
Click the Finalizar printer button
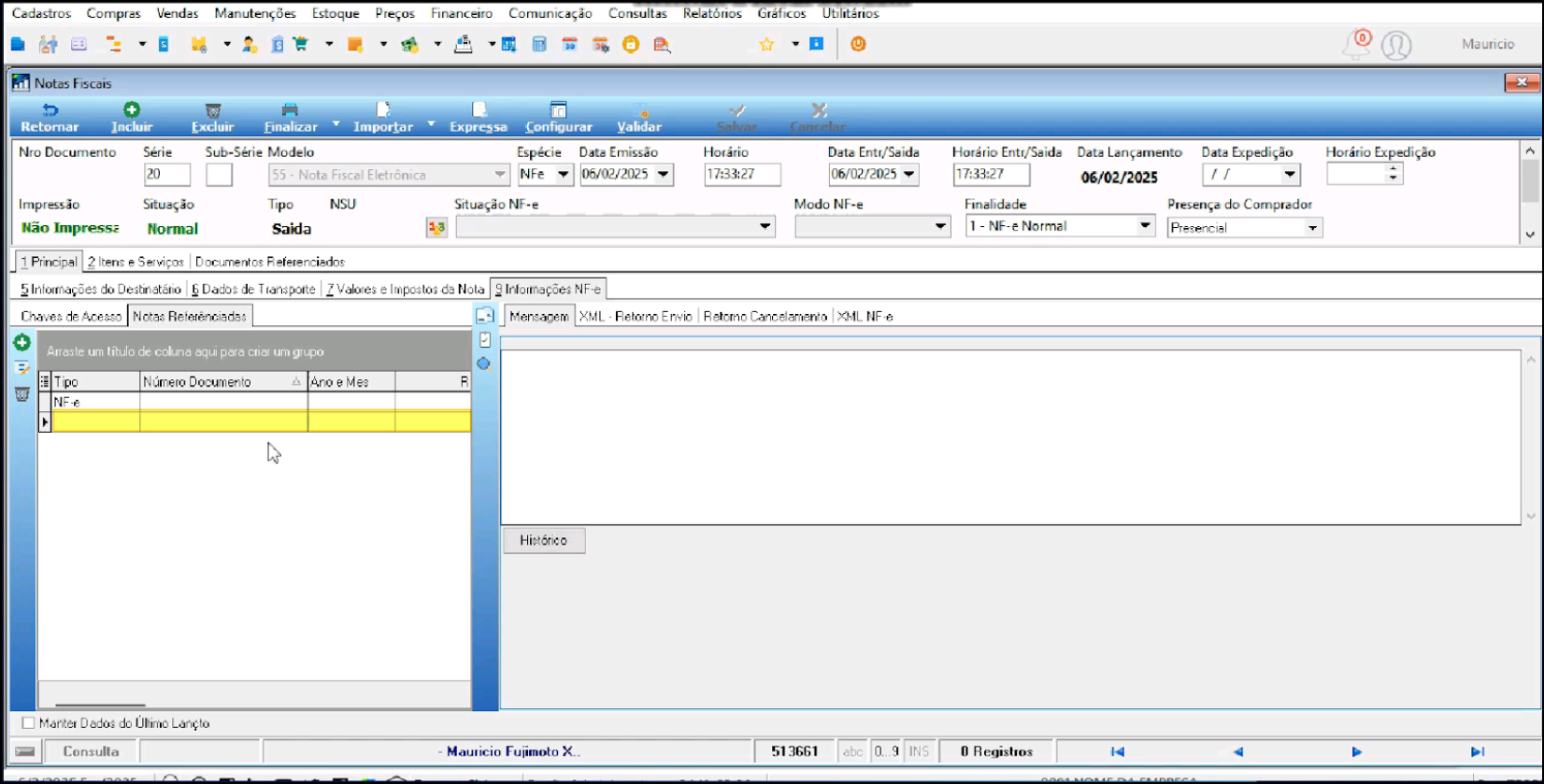click(290, 118)
